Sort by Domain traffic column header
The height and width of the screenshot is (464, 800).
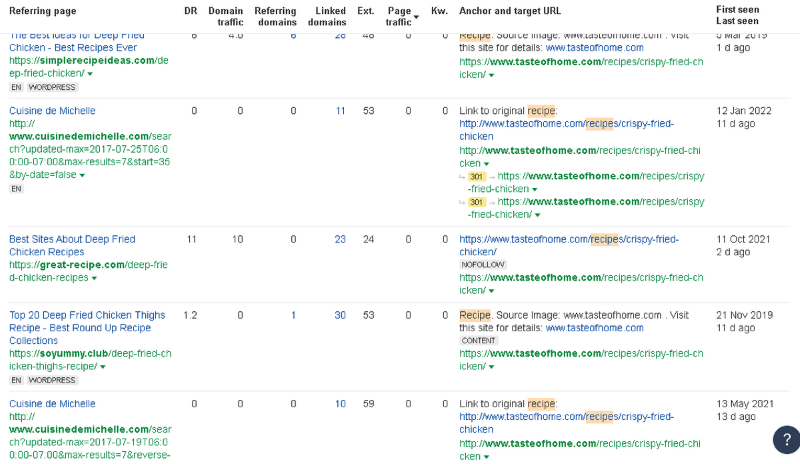point(226,16)
